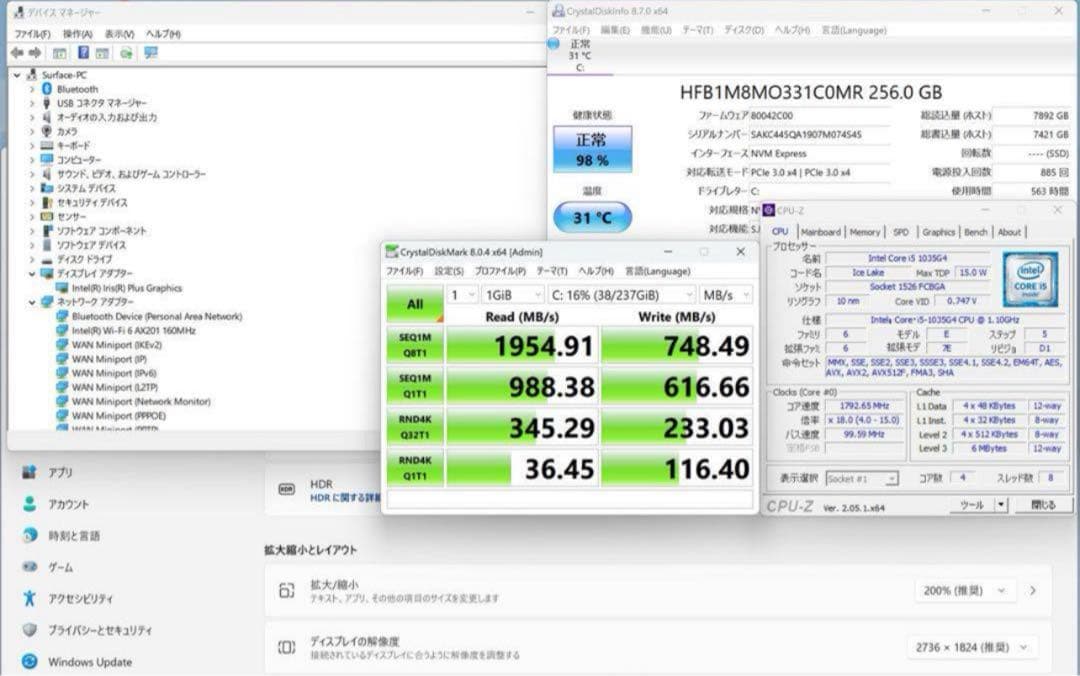This screenshot has width=1080, height=676.
Task: Click the blue help icon in Device Manager toolbar
Action: [x=83, y=53]
